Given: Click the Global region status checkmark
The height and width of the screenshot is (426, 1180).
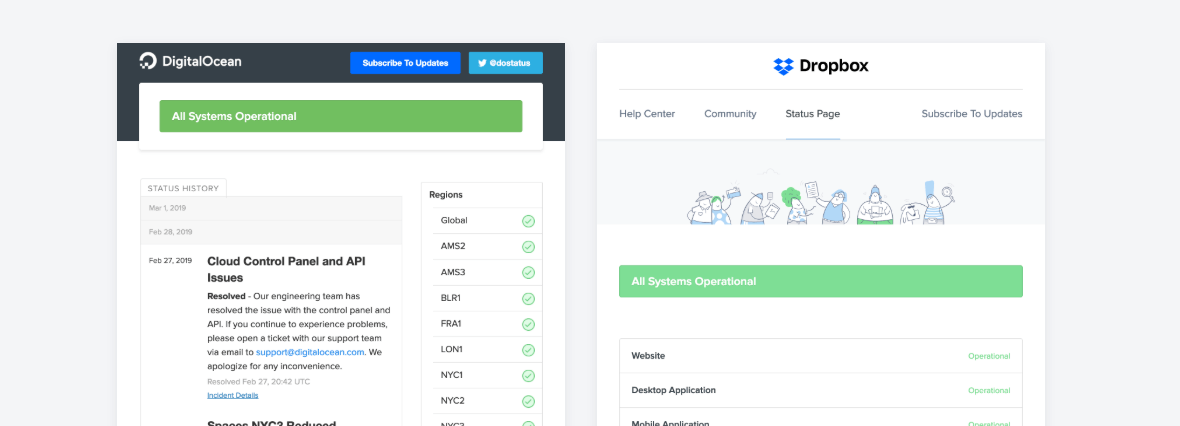Looking at the screenshot, I should pyautogui.click(x=528, y=221).
